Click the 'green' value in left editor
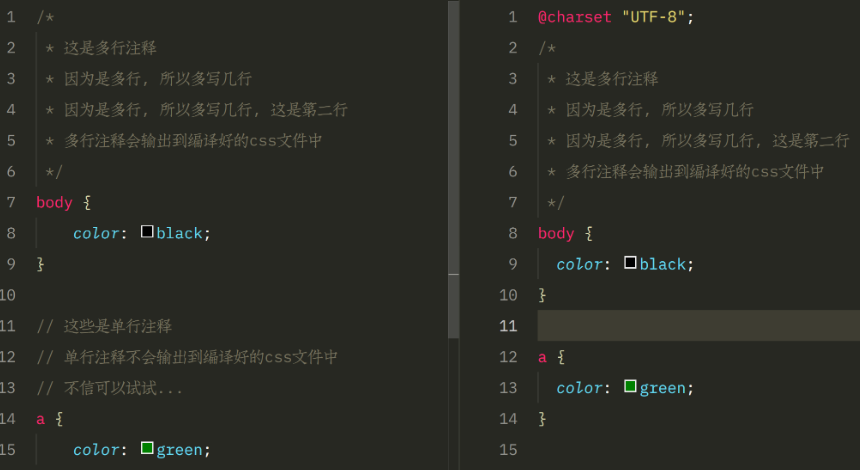860x470 pixels. pyautogui.click(x=179, y=450)
